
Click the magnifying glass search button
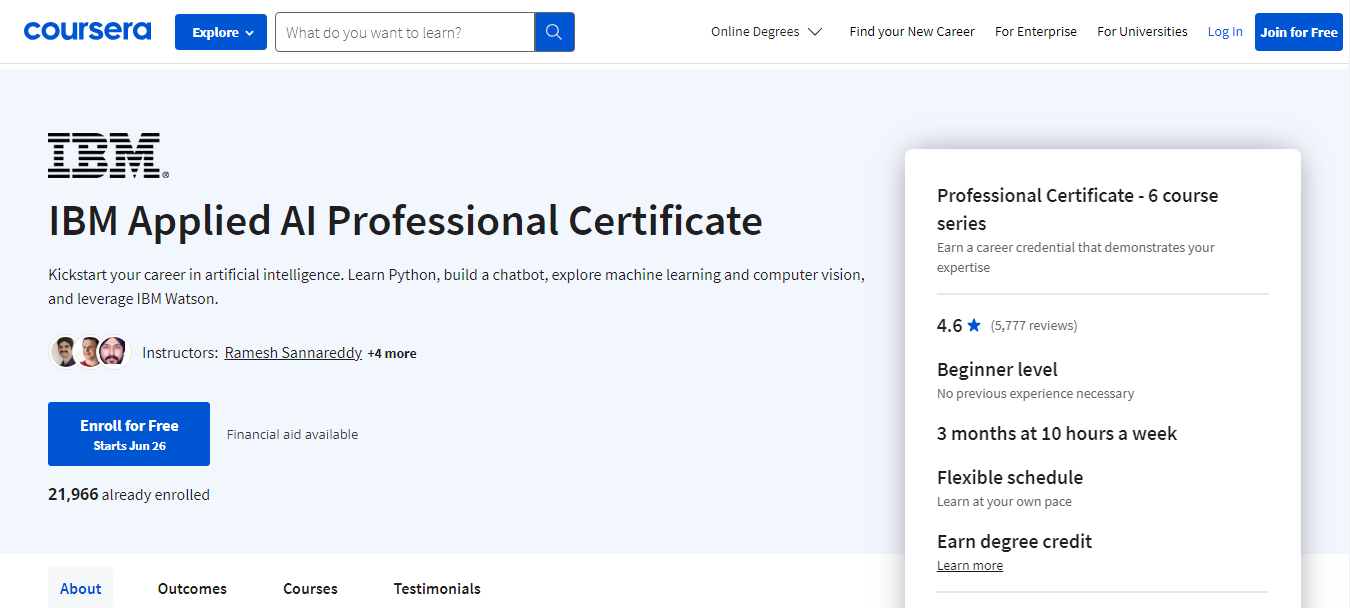pyautogui.click(x=554, y=32)
